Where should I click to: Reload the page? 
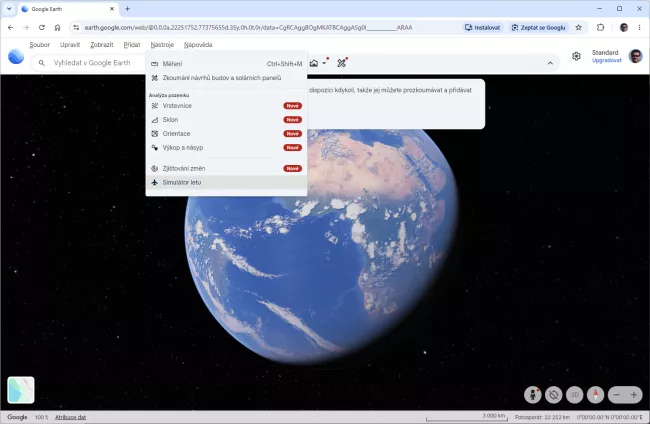[41, 27]
